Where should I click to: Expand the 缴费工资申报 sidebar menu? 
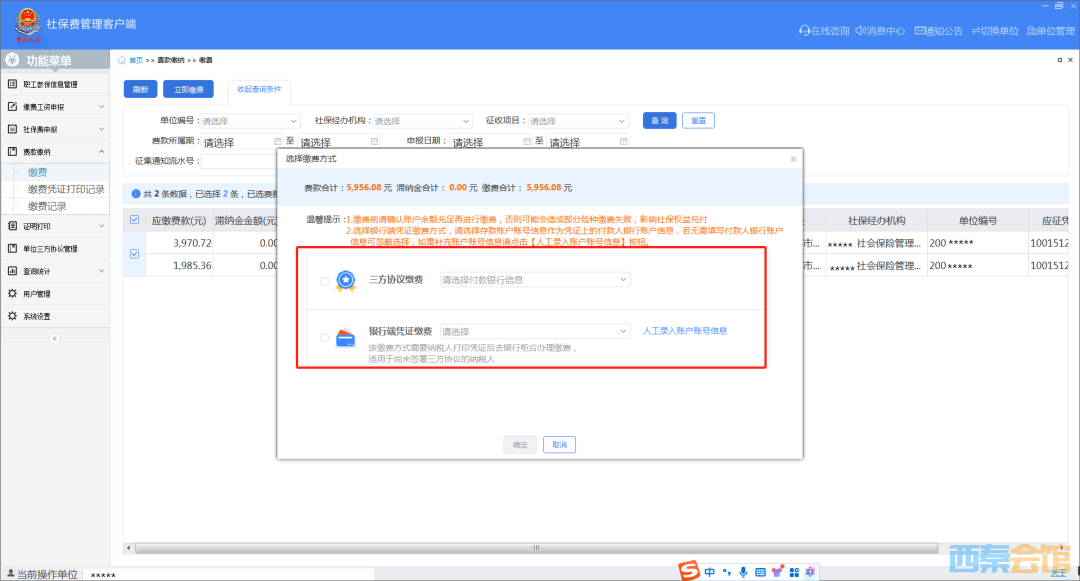pos(54,106)
